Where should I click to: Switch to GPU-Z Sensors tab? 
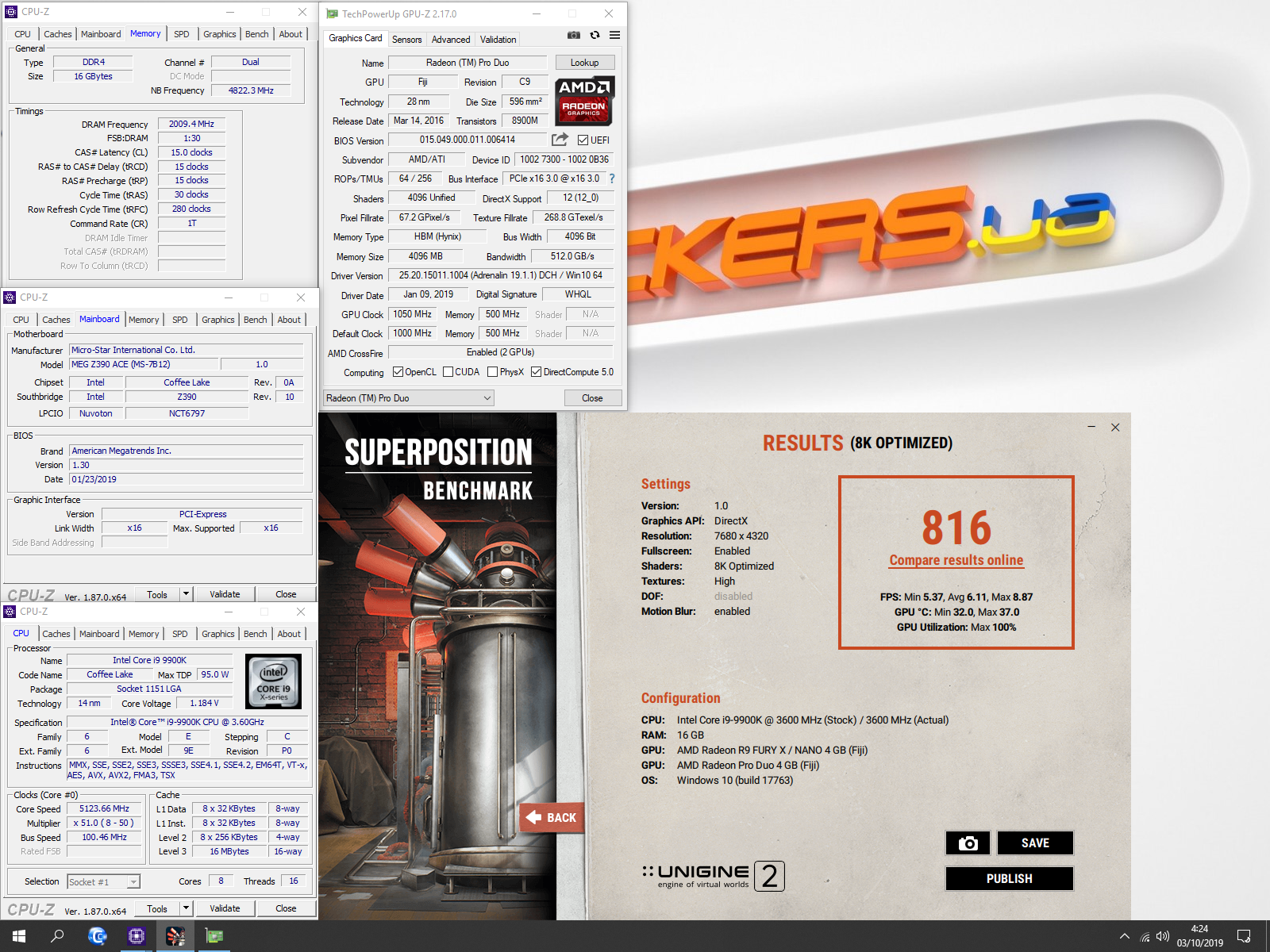(407, 40)
